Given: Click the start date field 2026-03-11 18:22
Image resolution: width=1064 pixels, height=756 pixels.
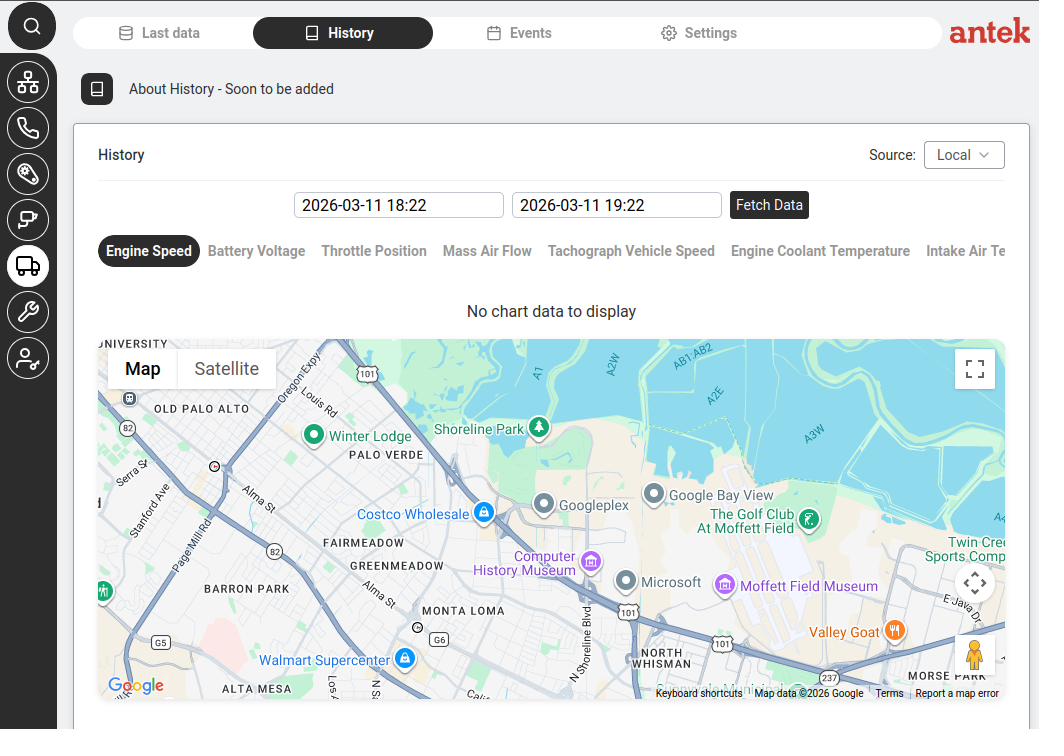Looking at the screenshot, I should [x=399, y=205].
